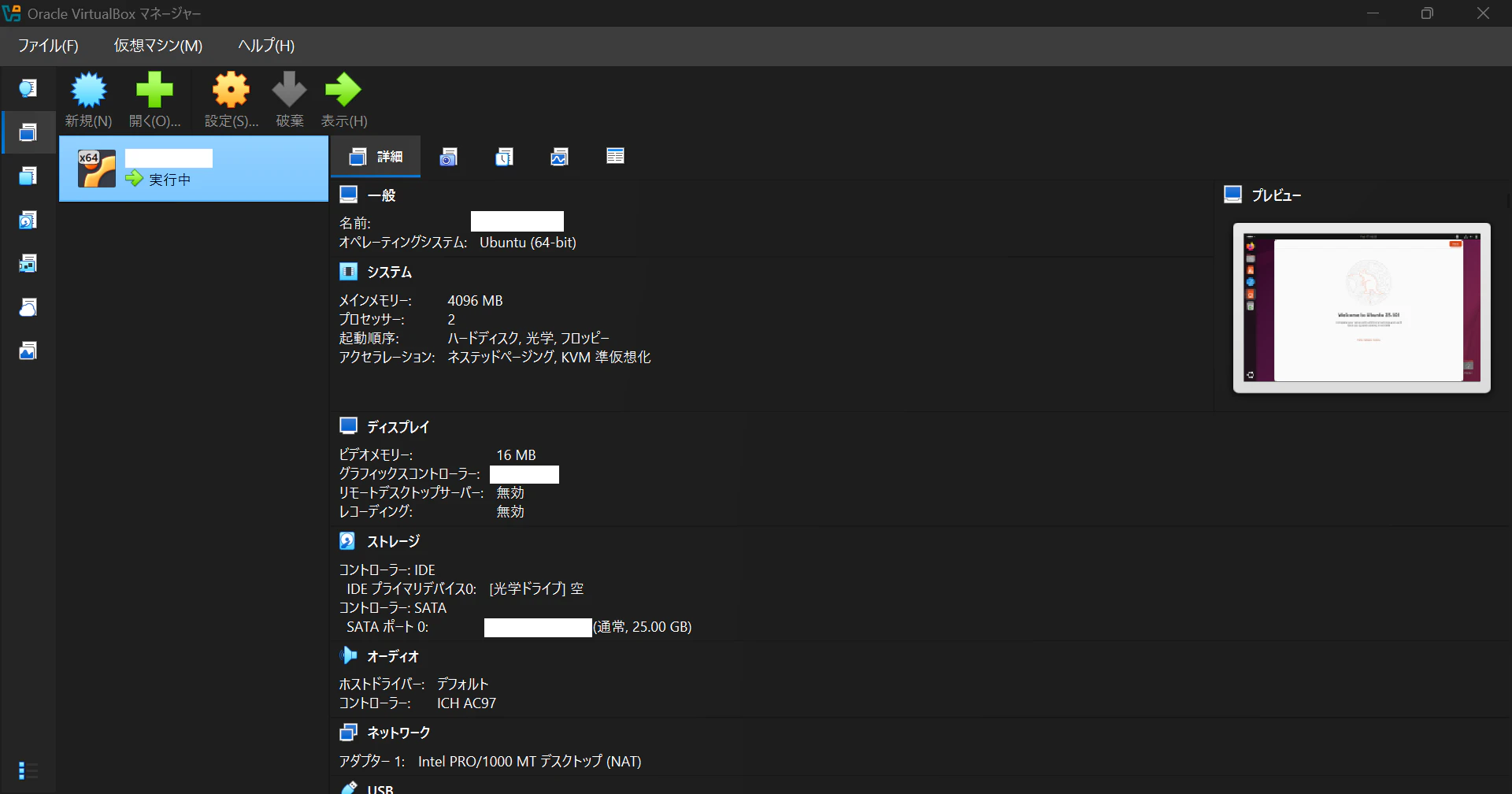Open the Extensions tool in sidebar
This screenshot has width=1512, height=794.
pos(28,176)
